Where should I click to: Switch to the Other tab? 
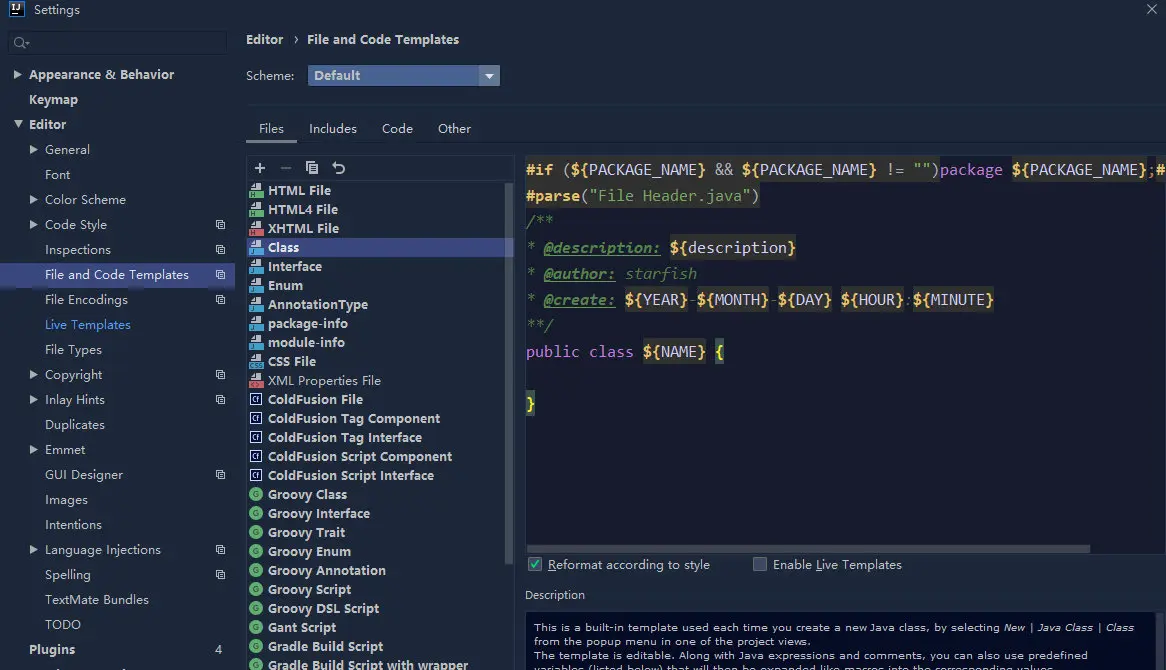(454, 129)
